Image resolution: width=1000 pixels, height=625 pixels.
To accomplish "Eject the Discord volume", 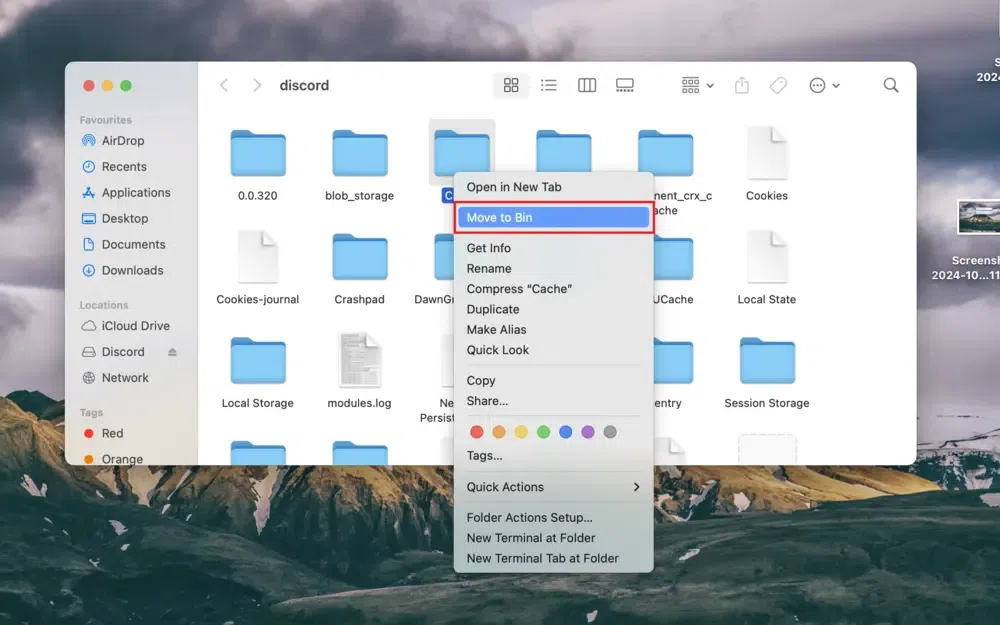I will [172, 352].
